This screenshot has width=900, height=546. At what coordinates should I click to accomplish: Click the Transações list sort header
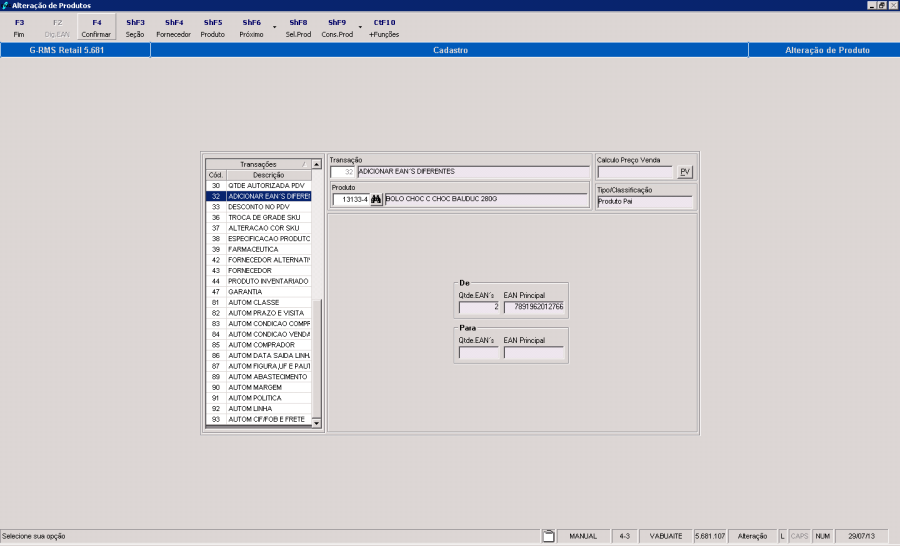[x=258, y=164]
